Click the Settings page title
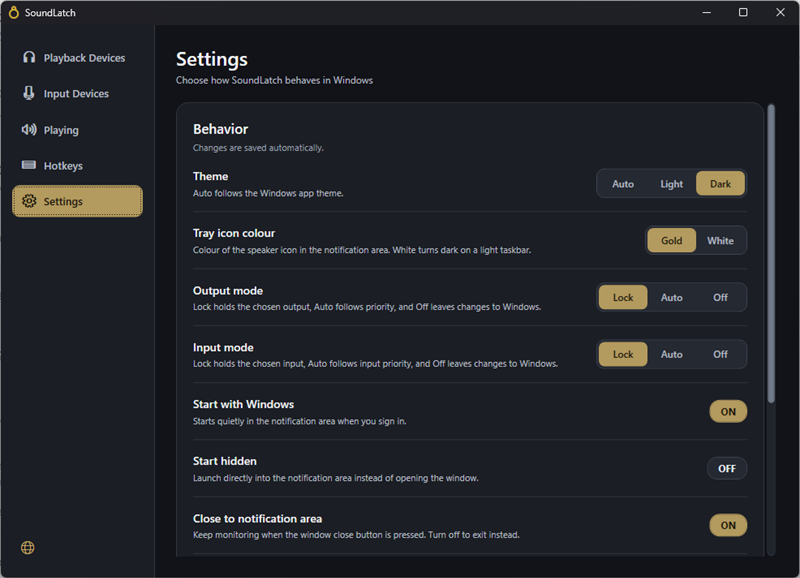The width and height of the screenshot is (800, 578). point(212,59)
